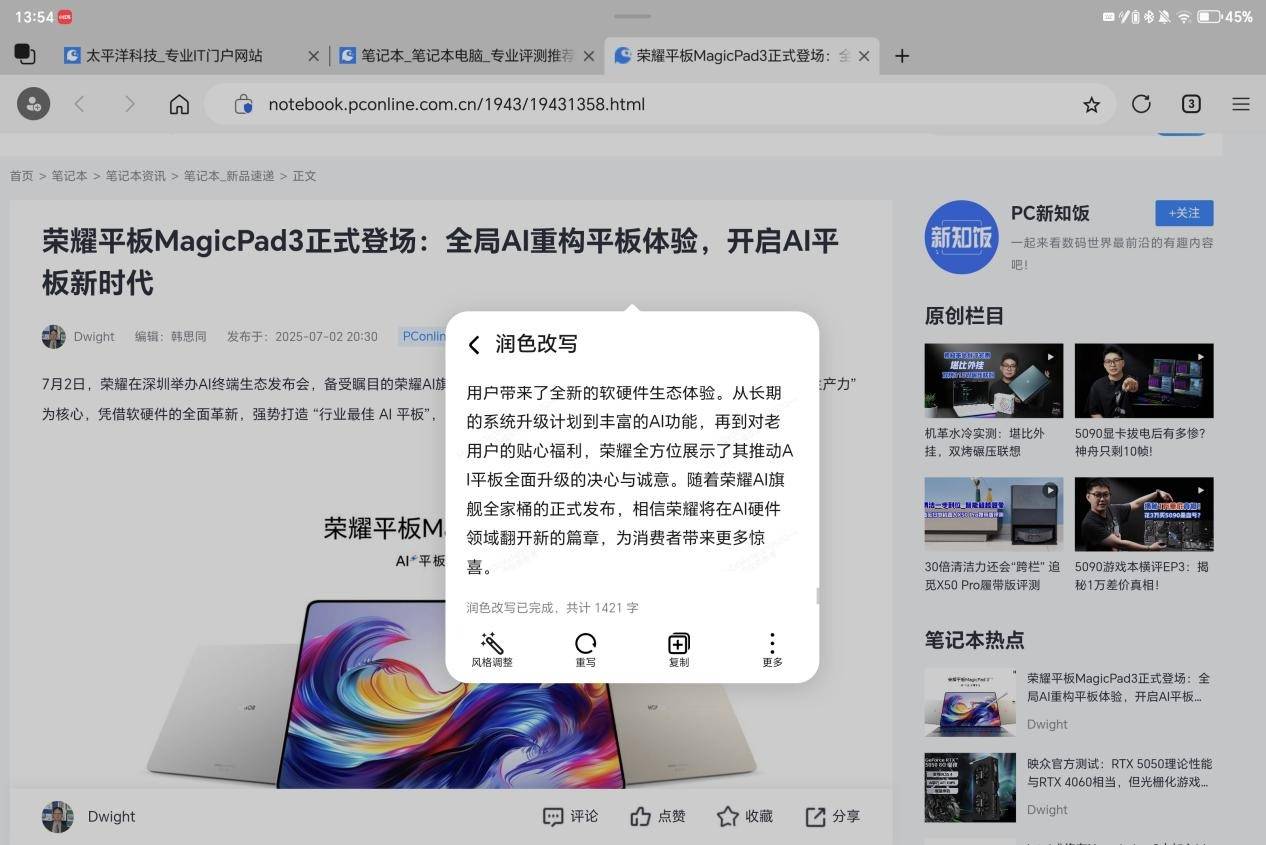Click the style adjustment magic wand icon
This screenshot has width=1266, height=845.
491,644
